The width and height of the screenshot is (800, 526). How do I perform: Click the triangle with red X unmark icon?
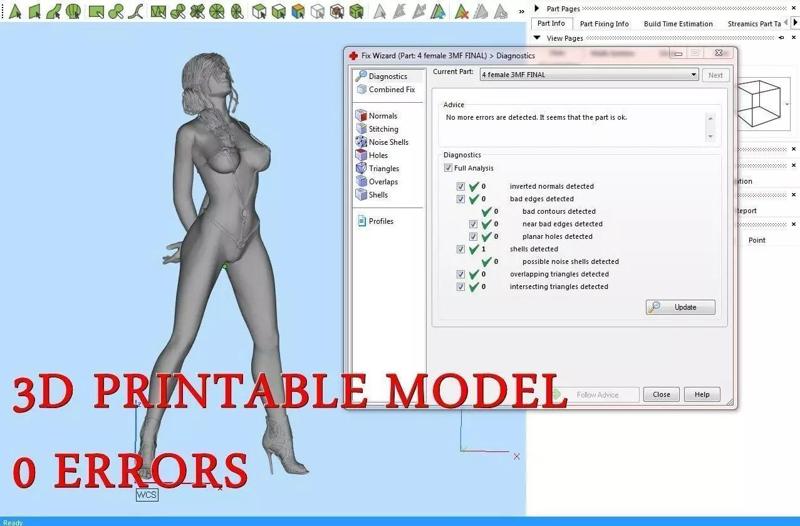pos(462,11)
